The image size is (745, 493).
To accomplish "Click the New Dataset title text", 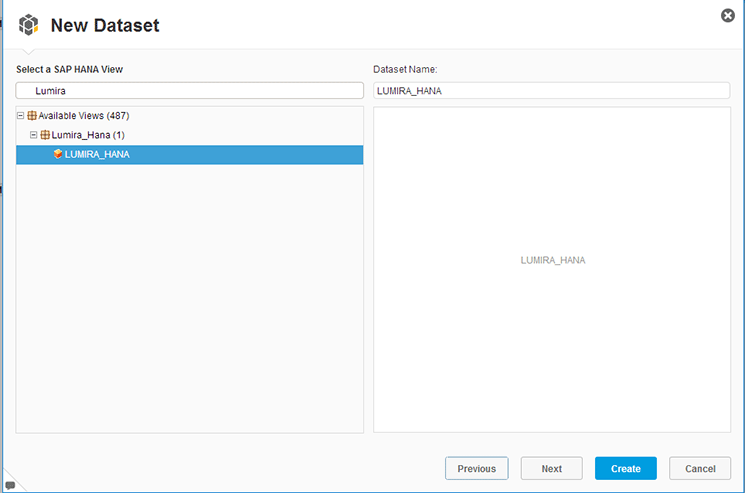I will (x=105, y=25).
